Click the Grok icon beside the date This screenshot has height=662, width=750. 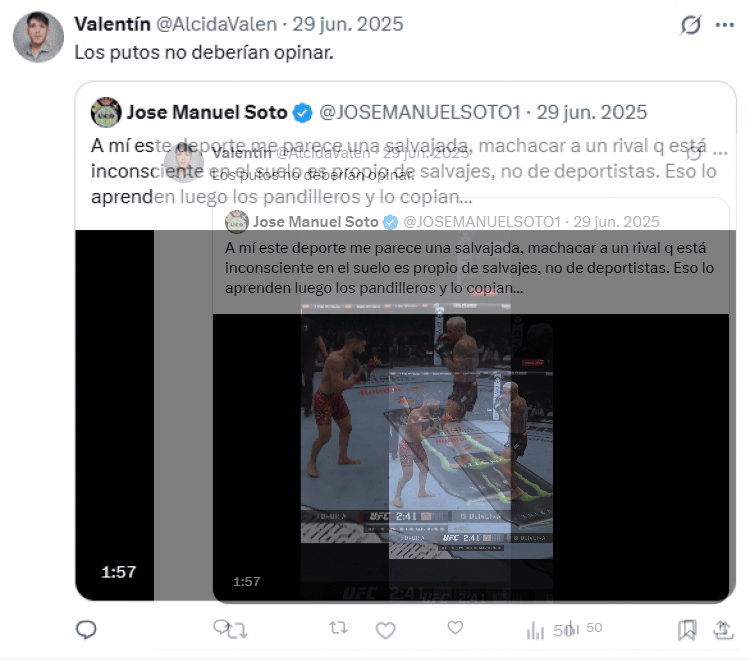pos(691,25)
